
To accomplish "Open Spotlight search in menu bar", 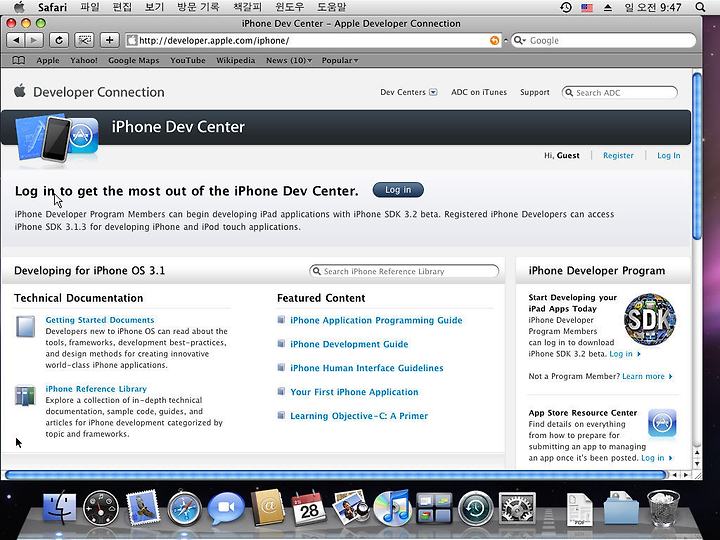I will click(x=700, y=7).
